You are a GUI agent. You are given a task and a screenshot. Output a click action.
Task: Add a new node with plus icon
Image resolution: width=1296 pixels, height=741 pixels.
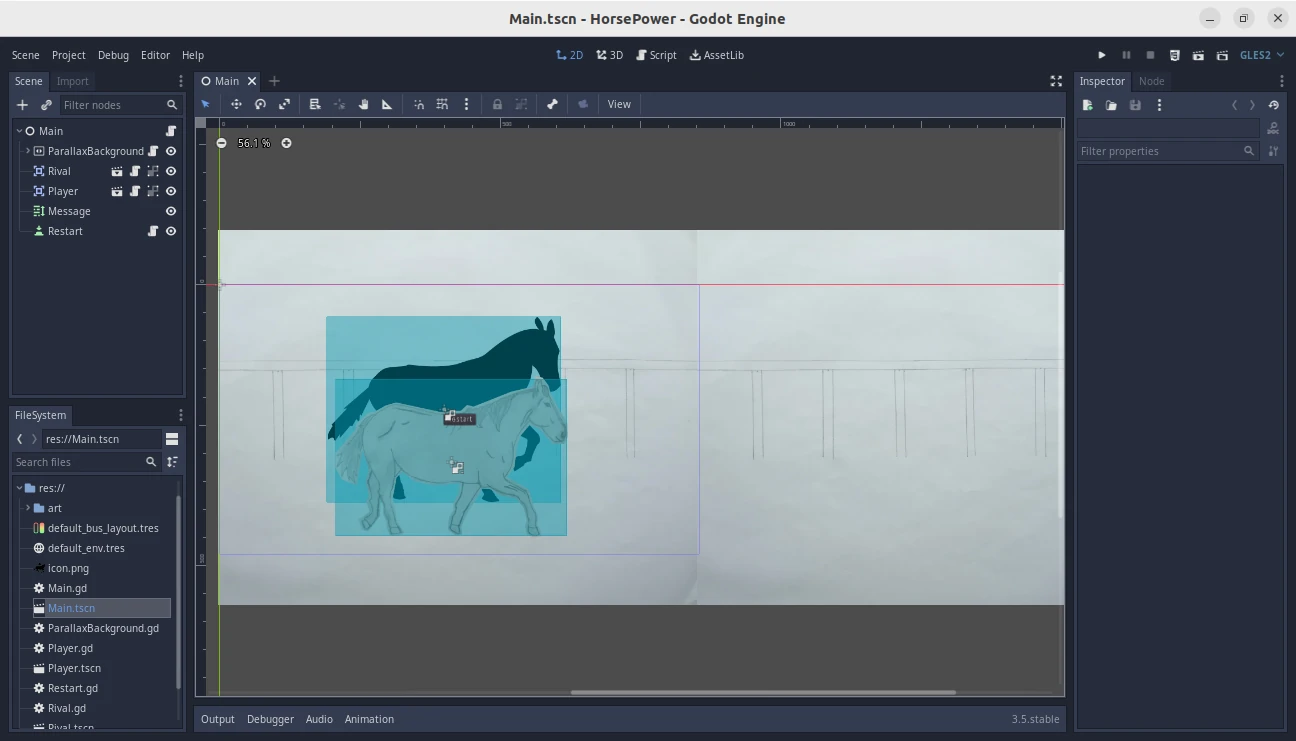pos(22,105)
